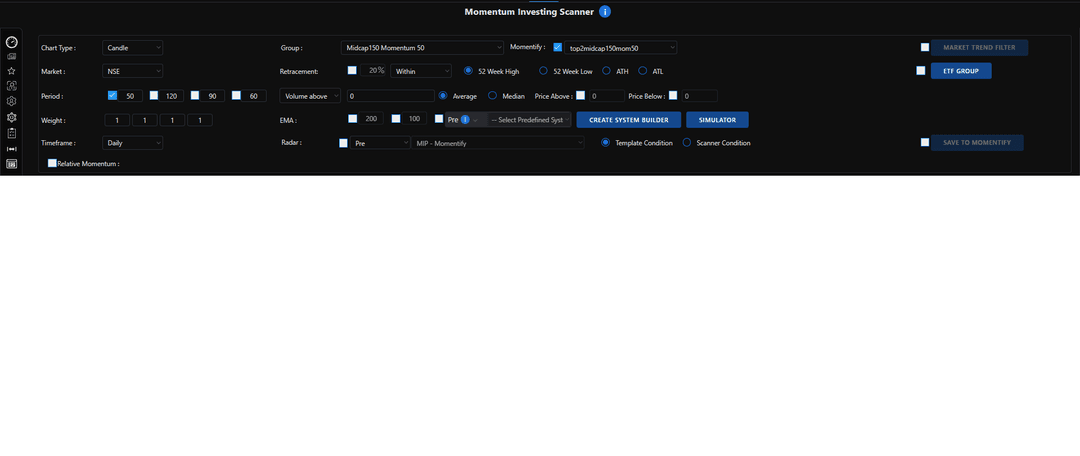Viewport: 1080px width, 456px height.
Task: Click the star favorites icon in sidebar
Action: click(x=11, y=71)
